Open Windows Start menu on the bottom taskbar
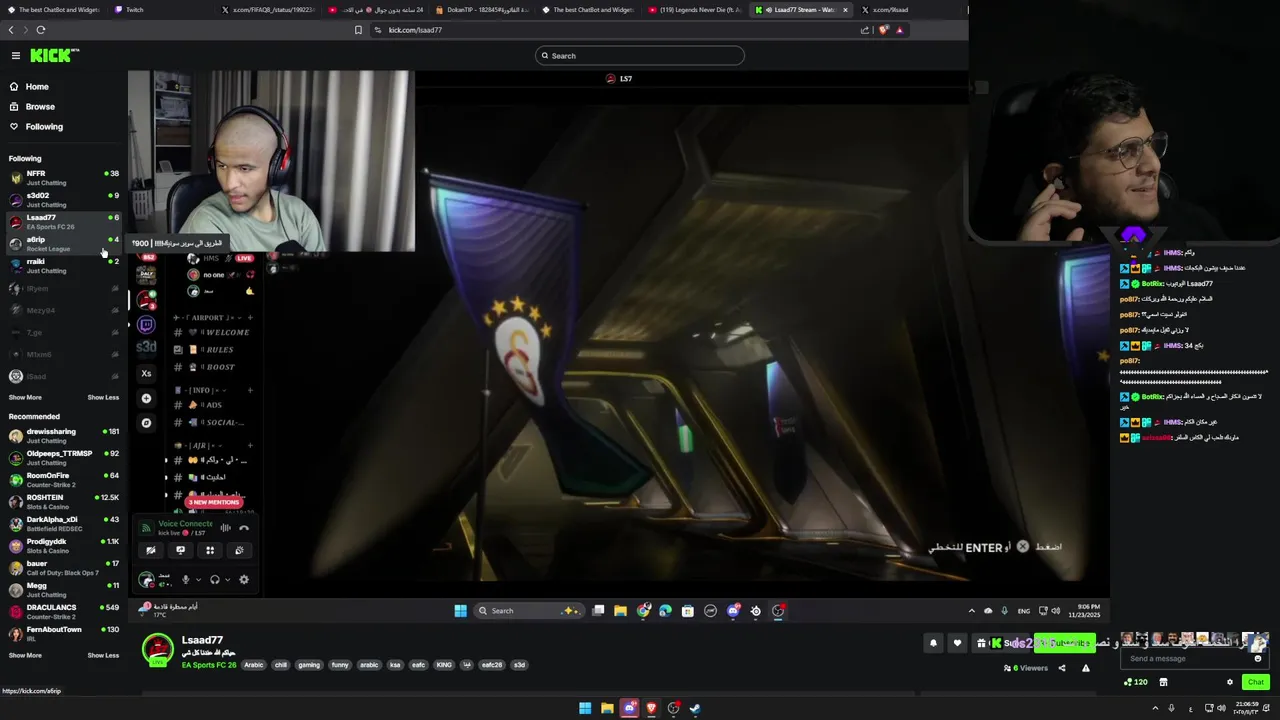 pos(585,709)
